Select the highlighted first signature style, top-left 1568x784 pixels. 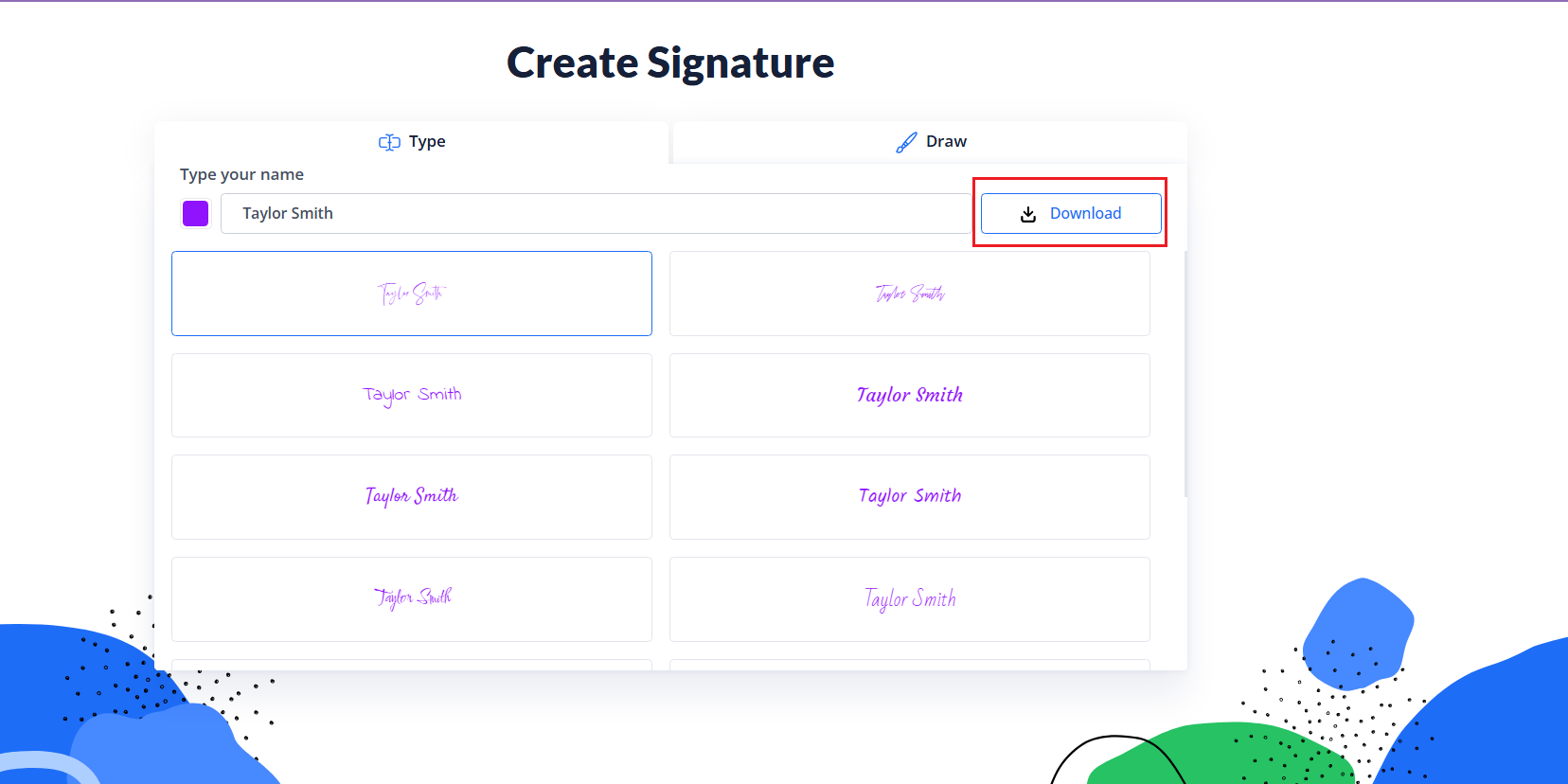(412, 294)
